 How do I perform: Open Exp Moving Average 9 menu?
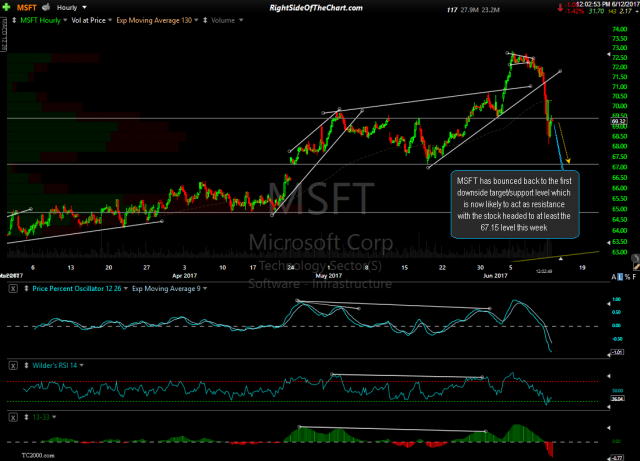[169, 289]
